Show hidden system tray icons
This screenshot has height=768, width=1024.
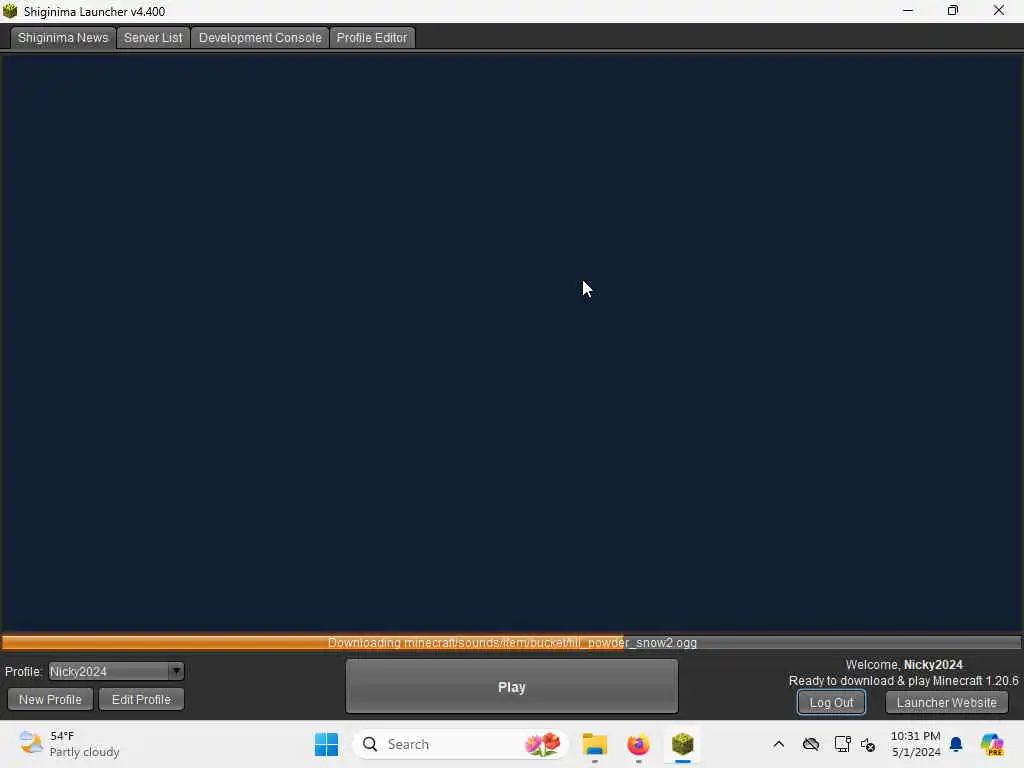click(x=778, y=744)
